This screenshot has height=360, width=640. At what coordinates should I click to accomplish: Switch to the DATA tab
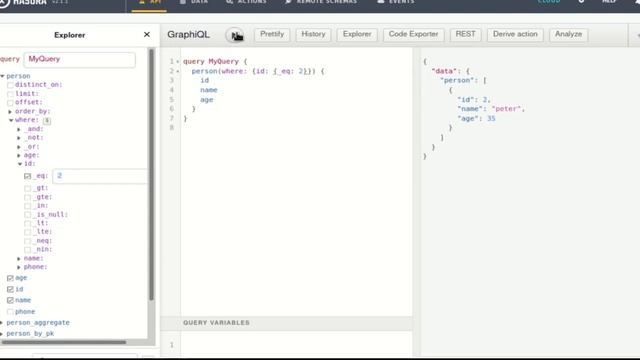(x=194, y=2)
